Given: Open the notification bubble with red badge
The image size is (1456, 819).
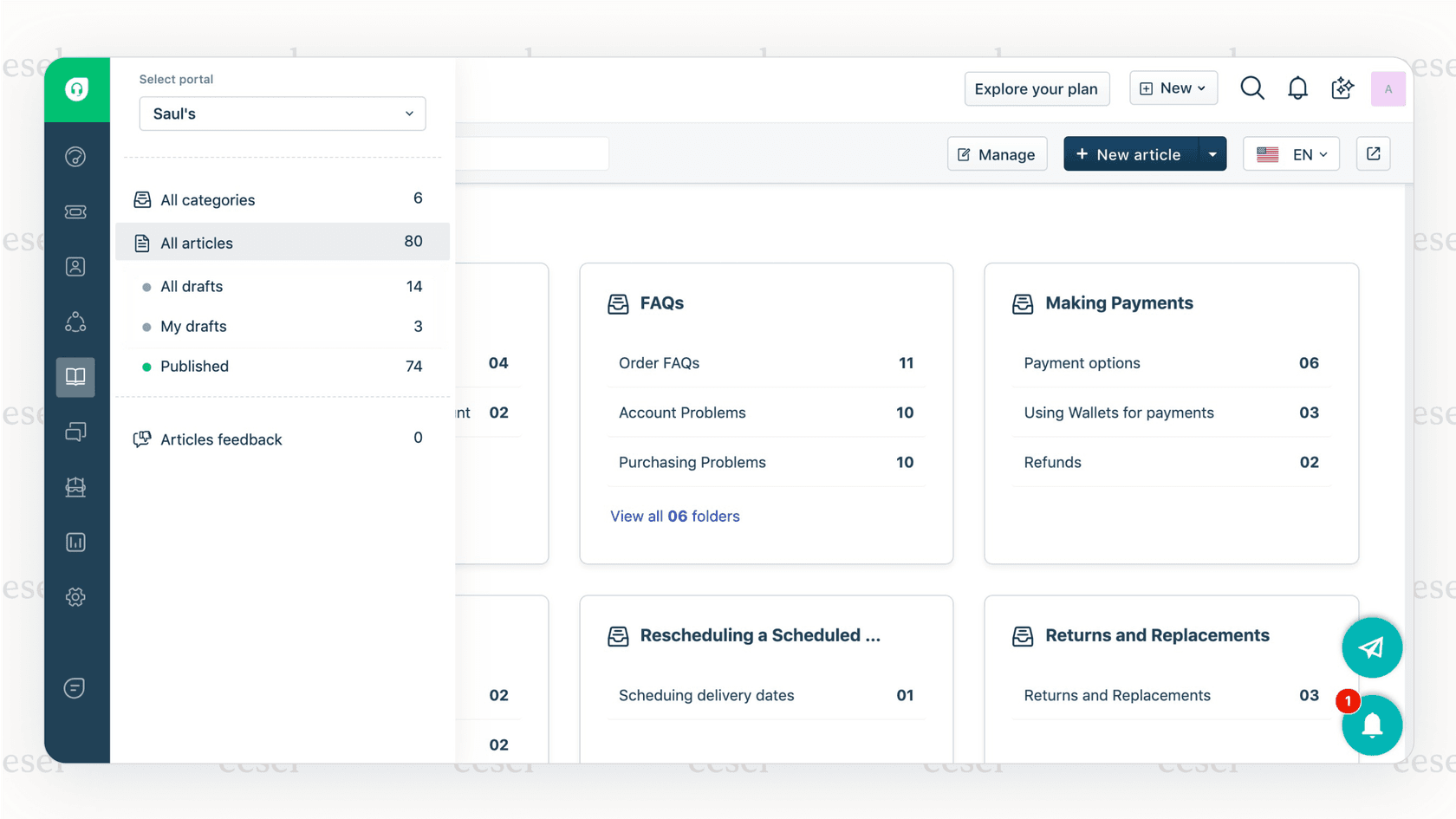Looking at the screenshot, I should pos(1372,725).
